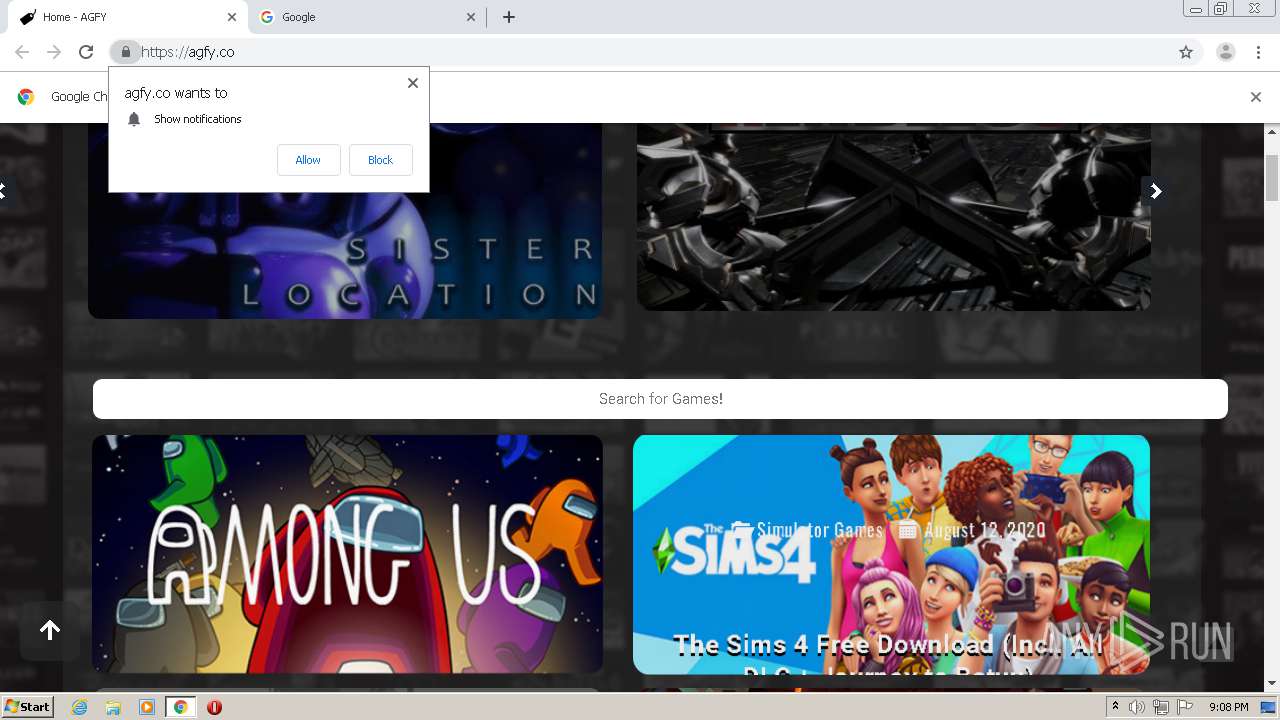This screenshot has width=1280, height=720.
Task: Click the scrollbar up arrow
Action: [x=1272, y=131]
